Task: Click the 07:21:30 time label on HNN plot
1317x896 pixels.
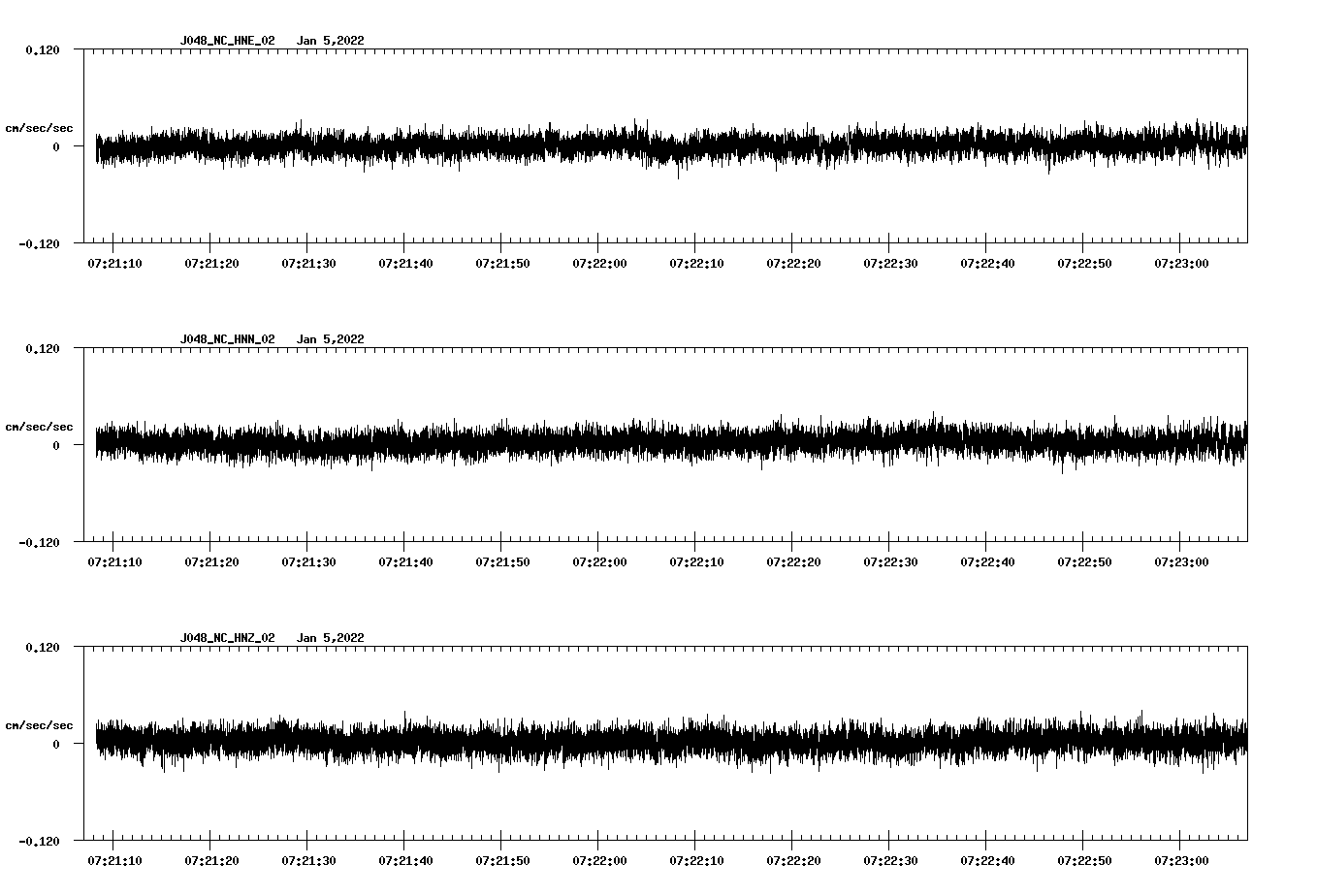Action: pyautogui.click(x=308, y=561)
